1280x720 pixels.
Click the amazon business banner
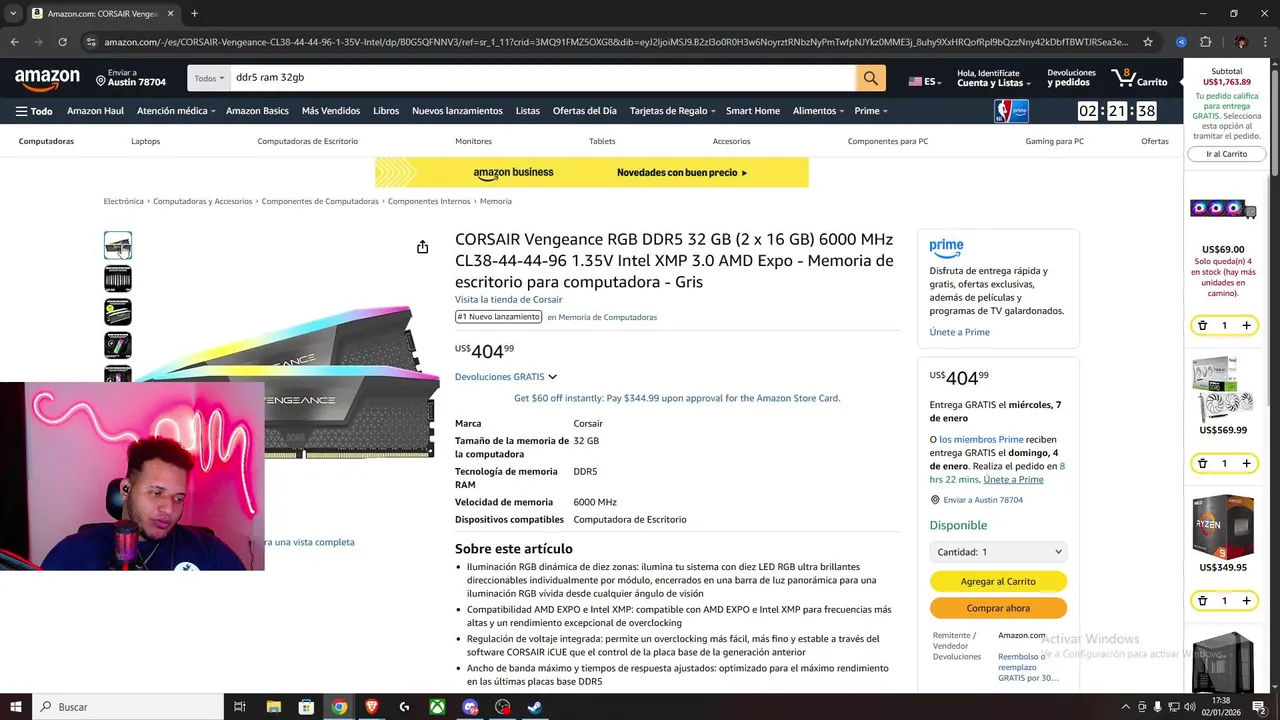pyautogui.click(x=592, y=172)
